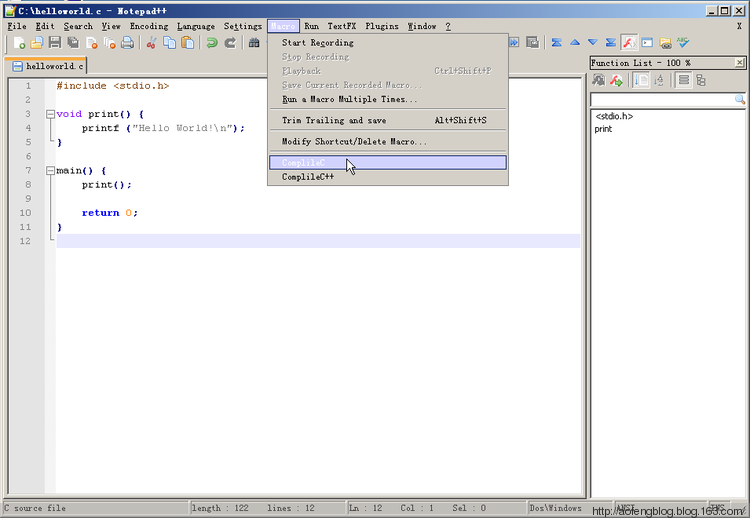Switch Function List to flat list view
This screenshot has height=518, width=750.
(684, 80)
